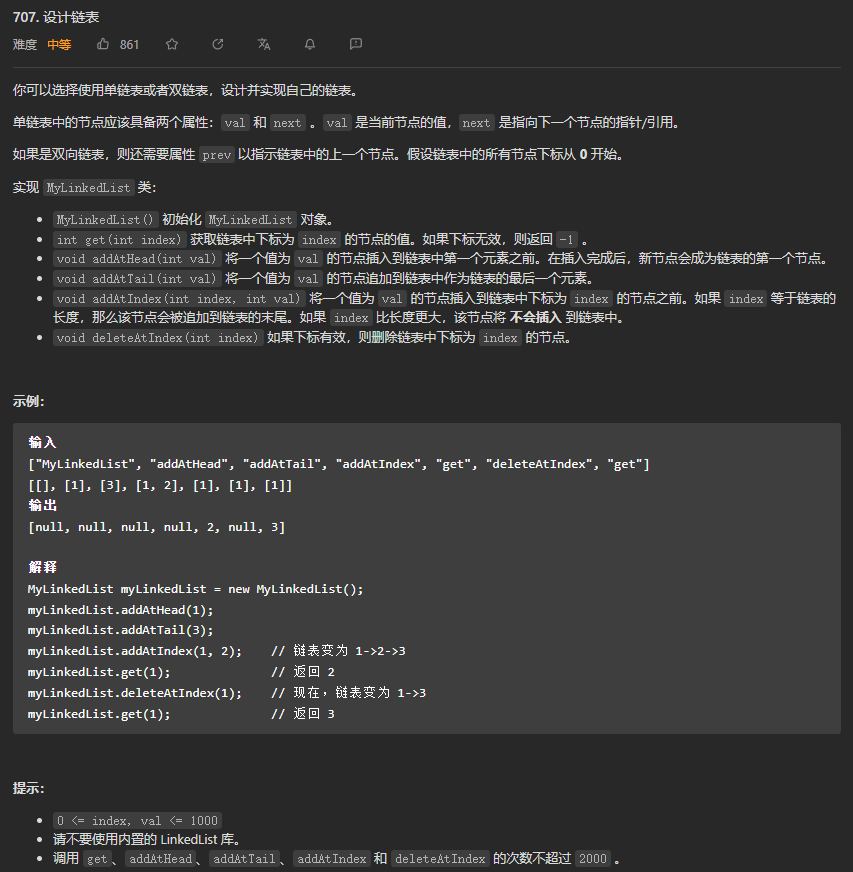
Task: Click the line myLinkedList.deleteAtIndex(1);
Action: pos(135,693)
